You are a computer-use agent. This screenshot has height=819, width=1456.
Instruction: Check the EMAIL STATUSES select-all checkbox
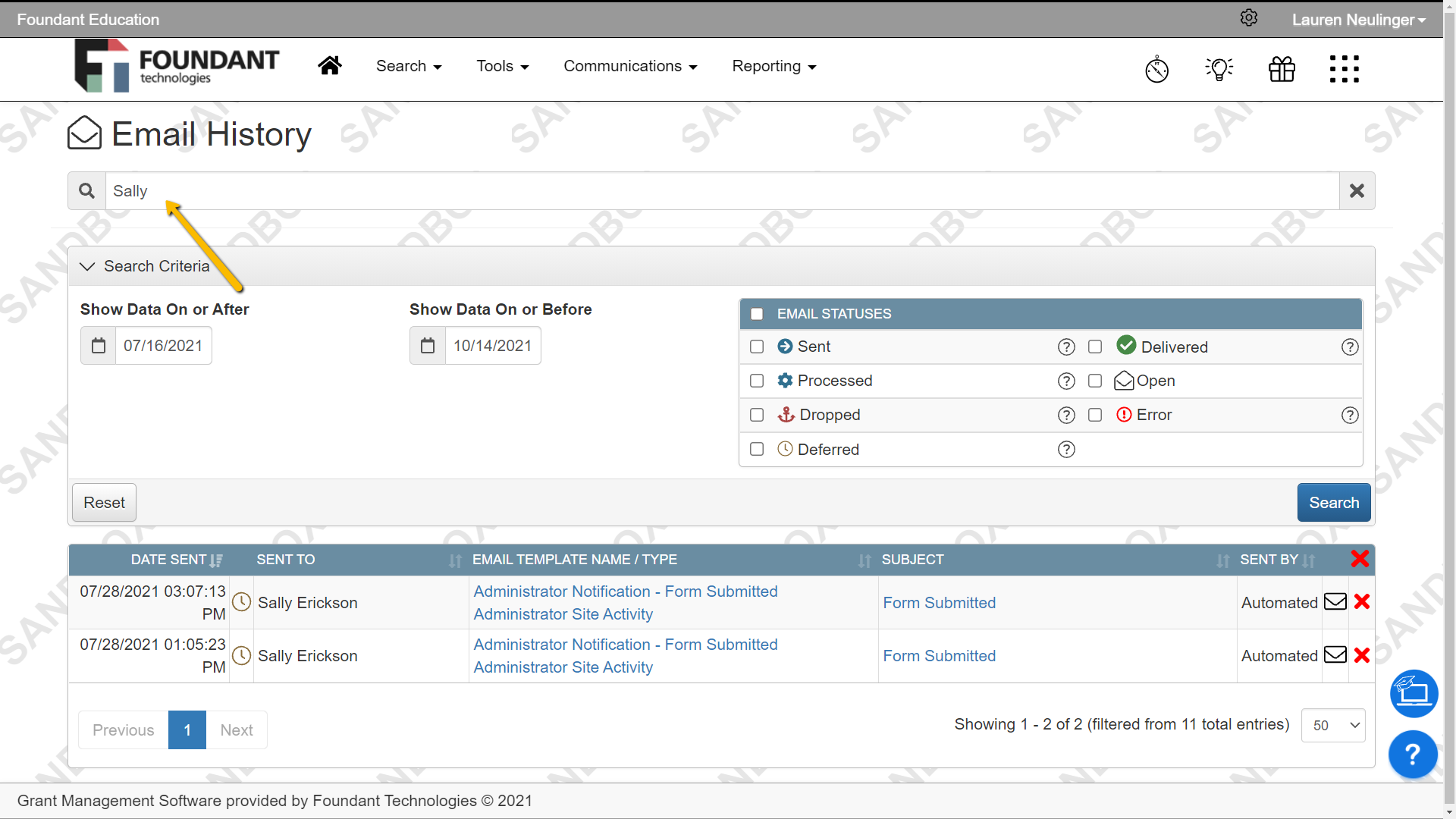(x=757, y=313)
